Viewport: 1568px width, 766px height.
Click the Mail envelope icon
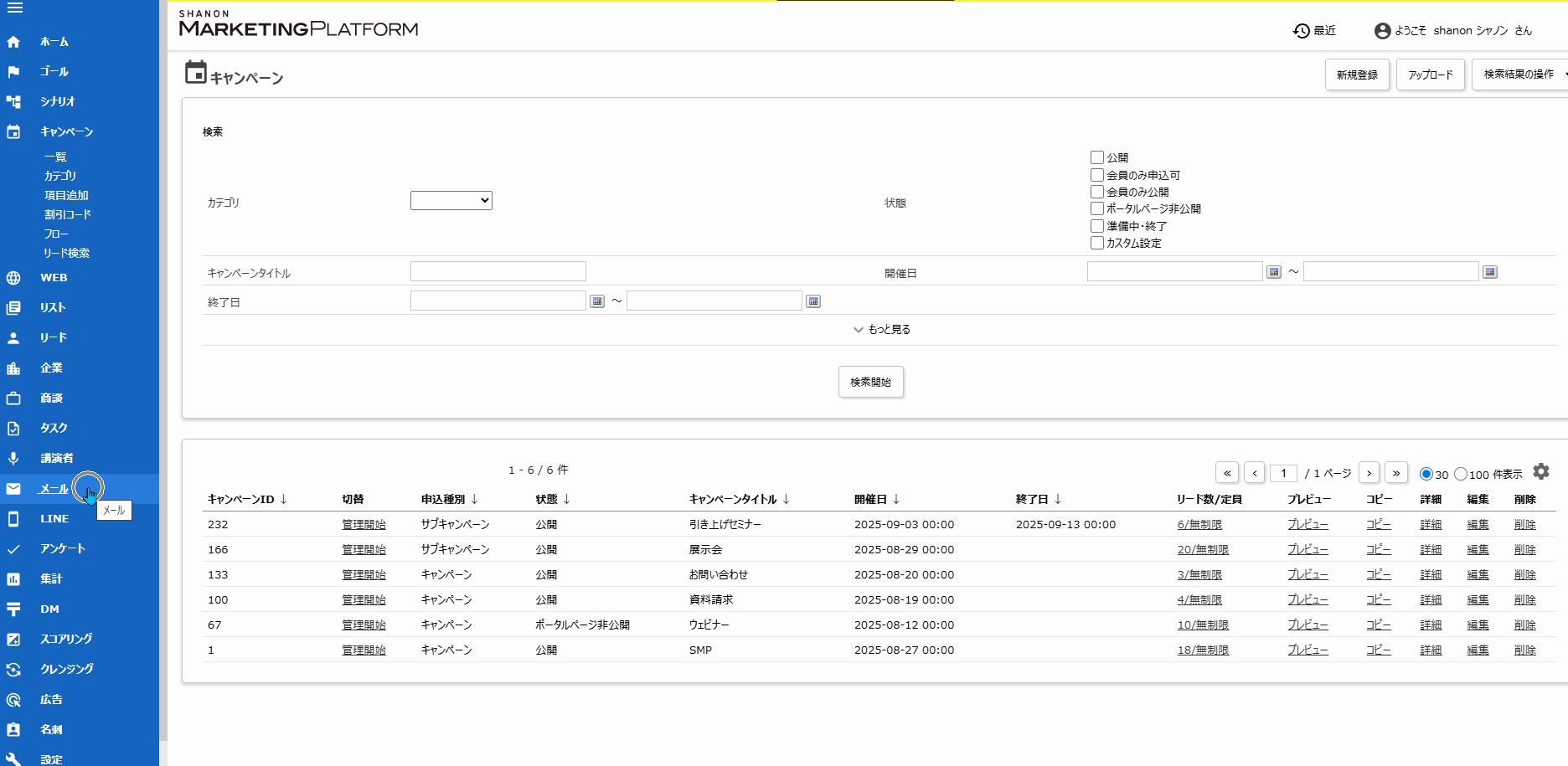coord(13,489)
